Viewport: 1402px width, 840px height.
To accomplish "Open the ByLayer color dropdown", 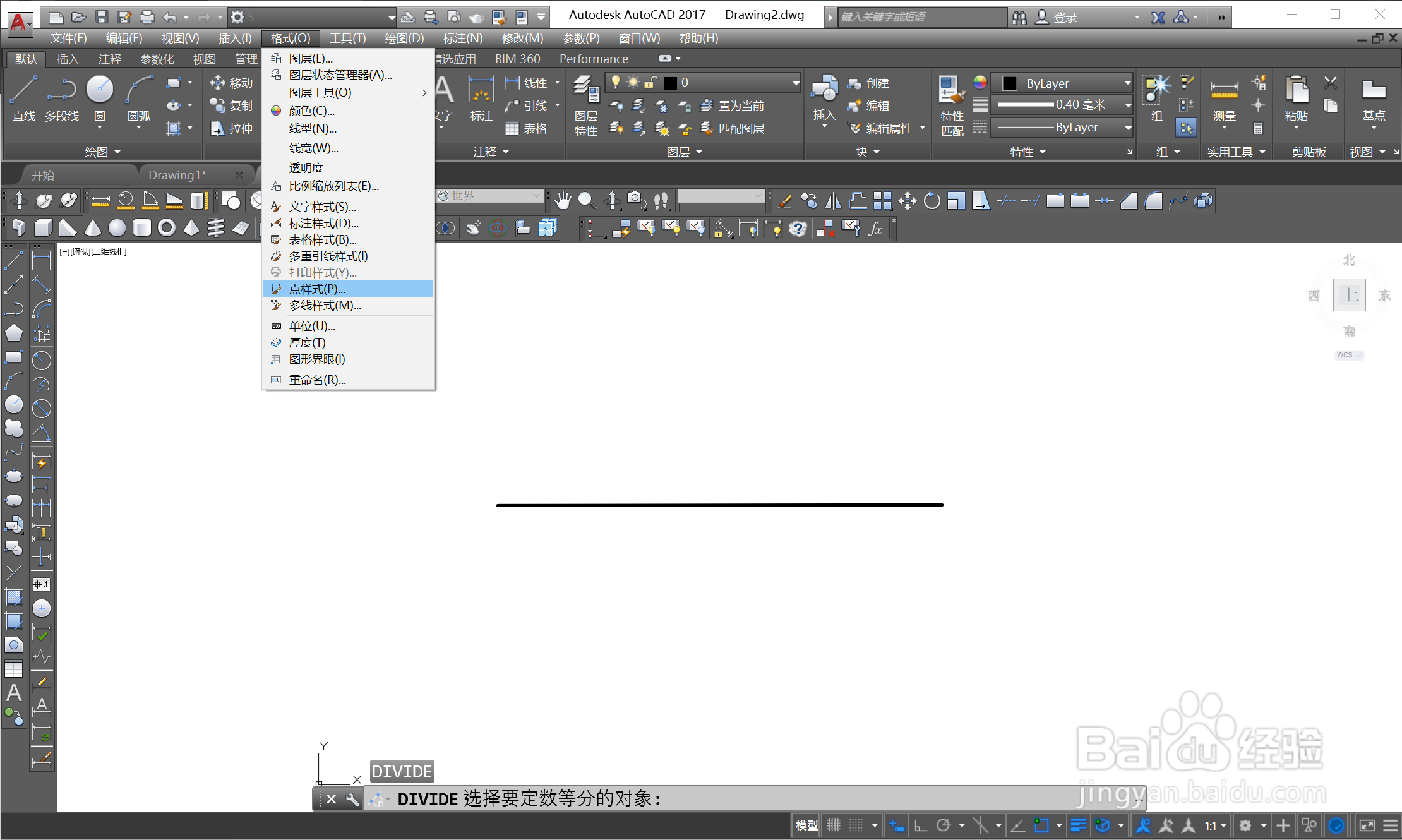I will pos(1127,83).
